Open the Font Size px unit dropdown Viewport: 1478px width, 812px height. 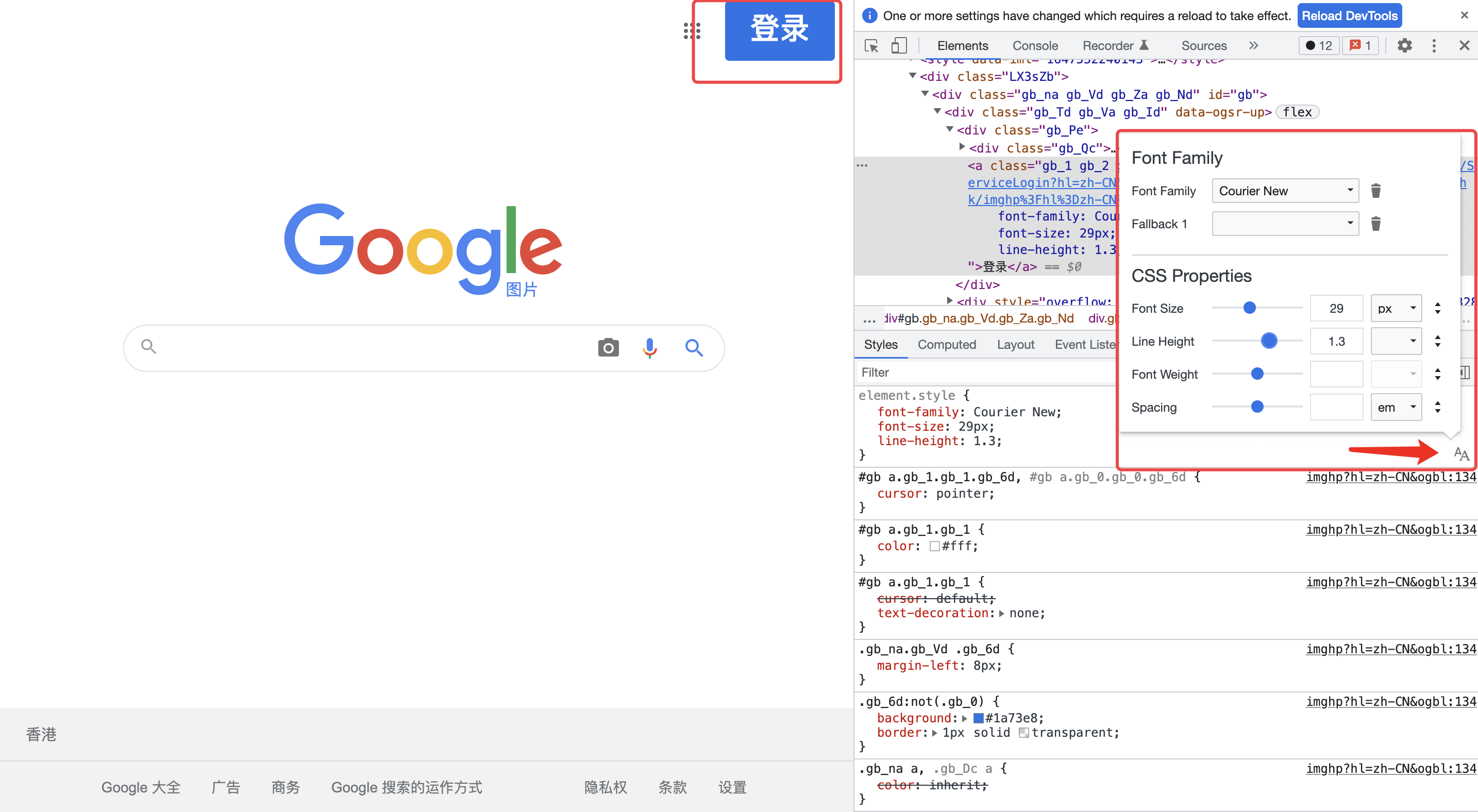click(1396, 309)
